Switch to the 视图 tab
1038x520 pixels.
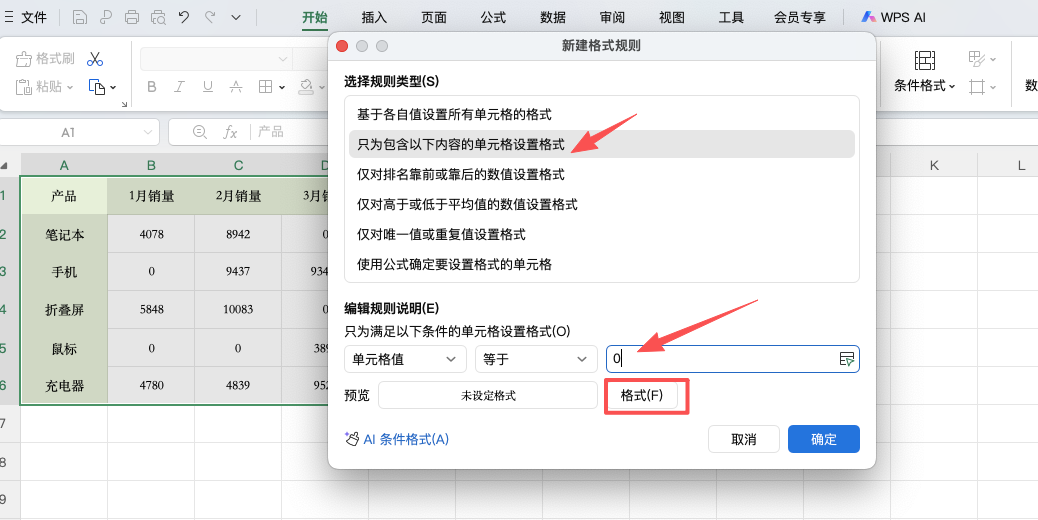coord(672,17)
